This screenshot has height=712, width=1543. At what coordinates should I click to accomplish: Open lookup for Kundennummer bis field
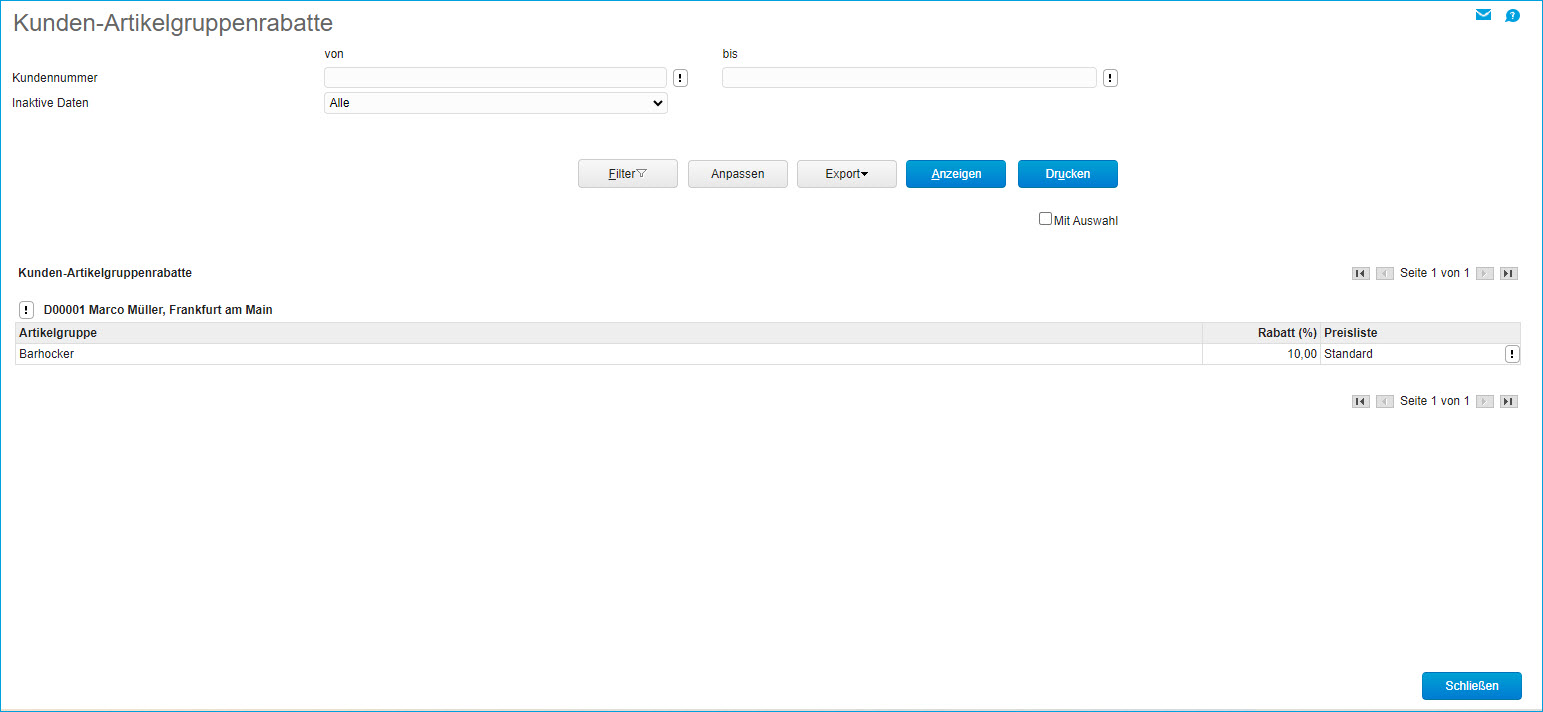[x=1110, y=78]
